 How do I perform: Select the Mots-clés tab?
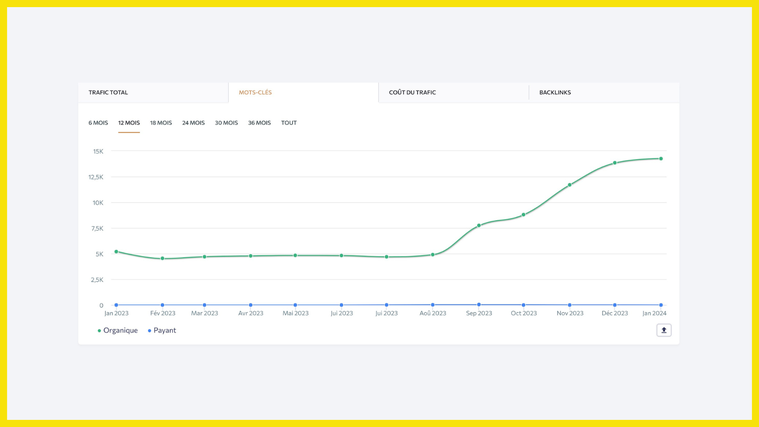pyautogui.click(x=255, y=92)
